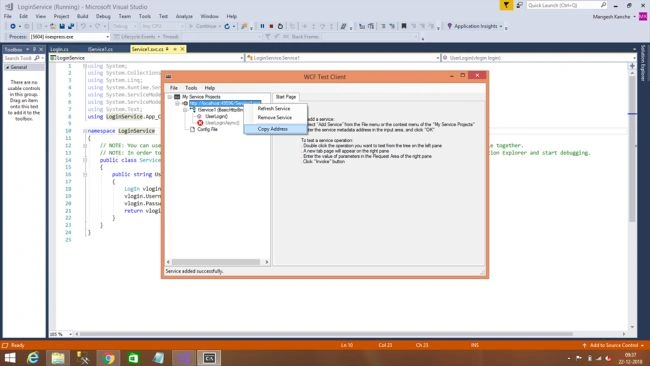Open File menu in WCF Test Client
650x366 pixels.
[x=174, y=88]
